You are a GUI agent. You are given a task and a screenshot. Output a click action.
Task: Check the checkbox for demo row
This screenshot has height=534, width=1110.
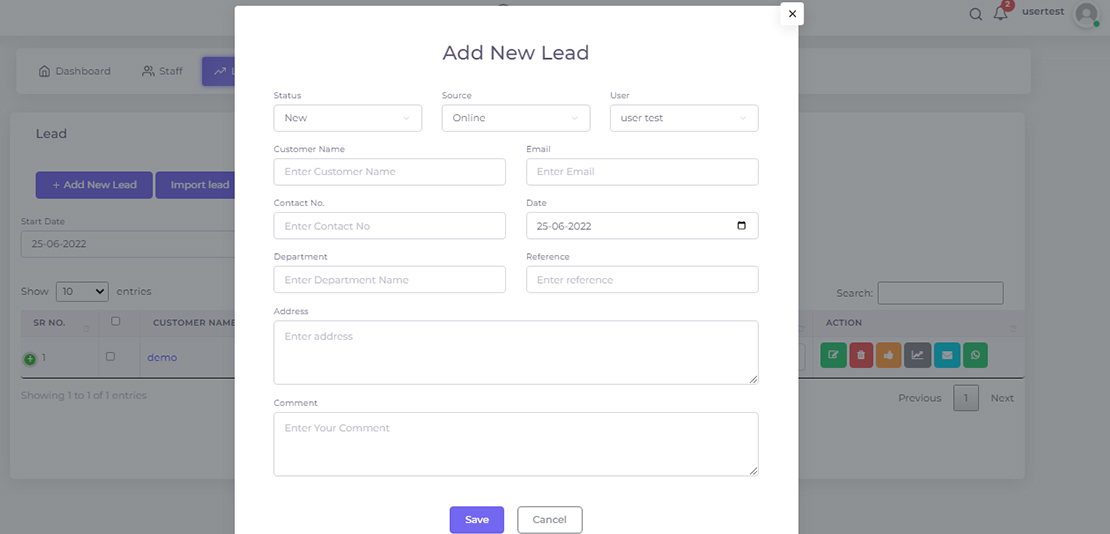(x=110, y=356)
